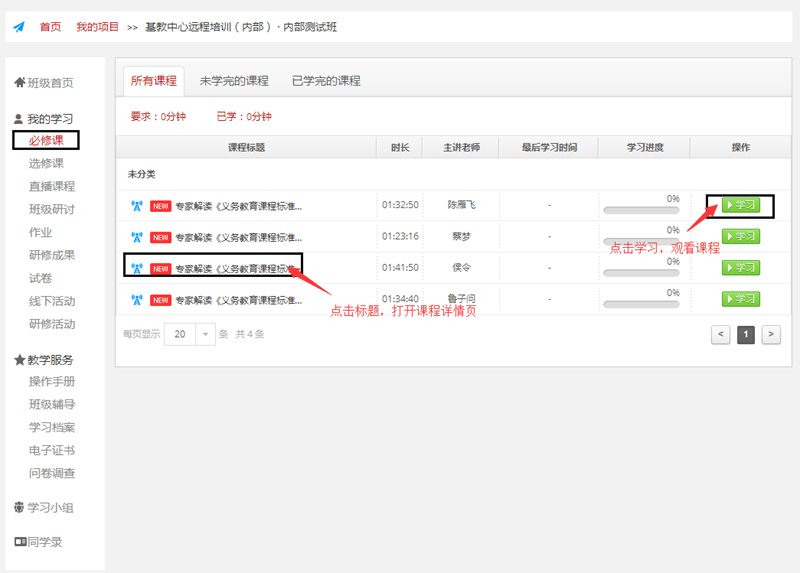Switch to 已学完的课程 tab
The image size is (800, 573).
point(326,81)
